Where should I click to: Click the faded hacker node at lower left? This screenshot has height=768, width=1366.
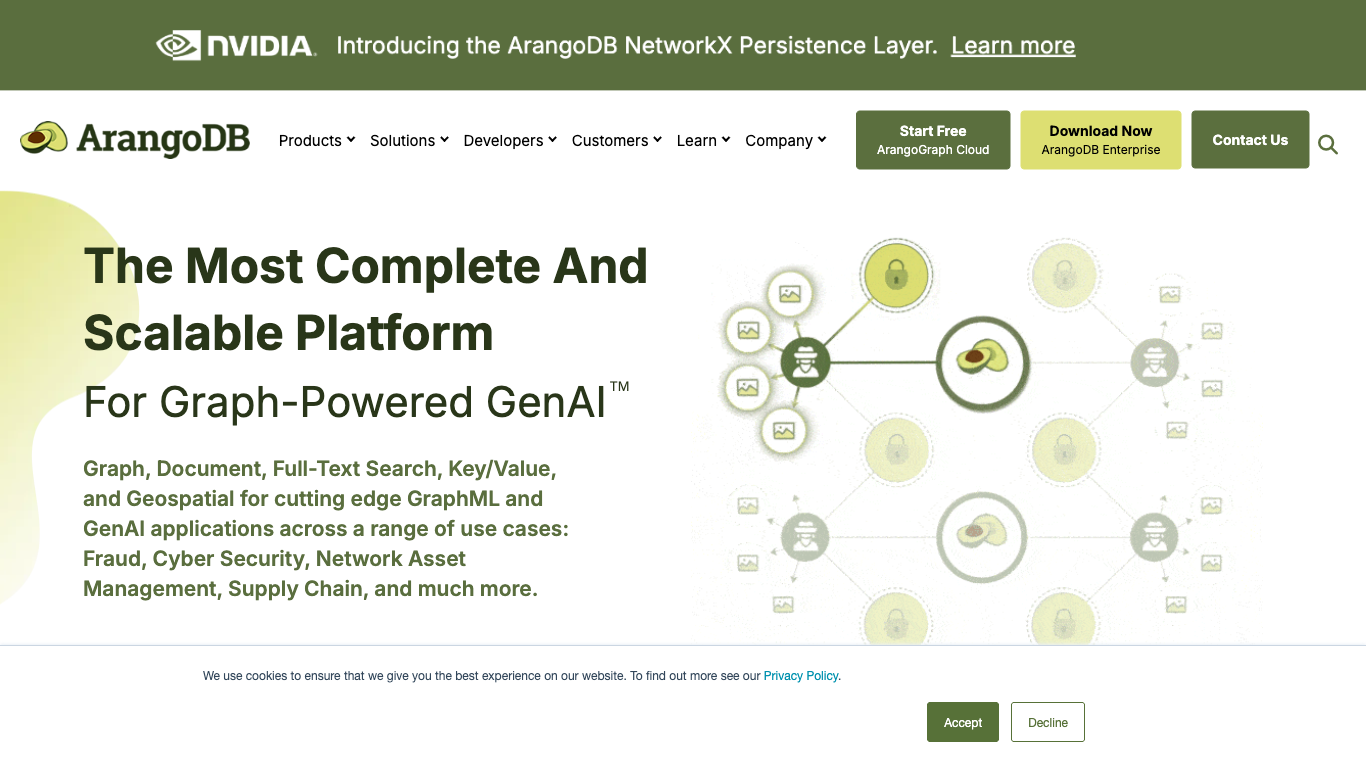pos(806,537)
